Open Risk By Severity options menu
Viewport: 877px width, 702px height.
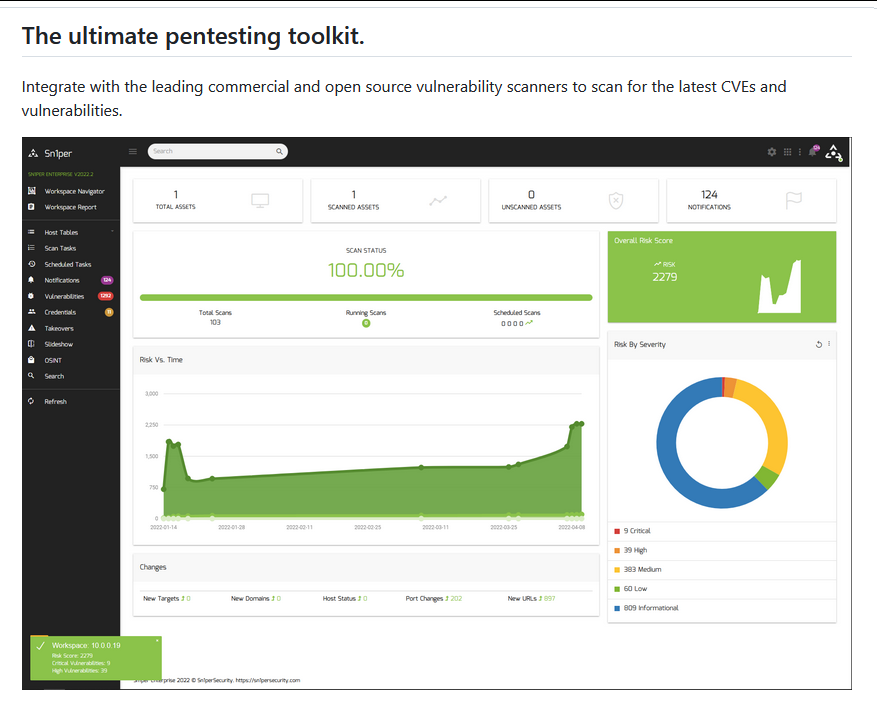tap(829, 344)
